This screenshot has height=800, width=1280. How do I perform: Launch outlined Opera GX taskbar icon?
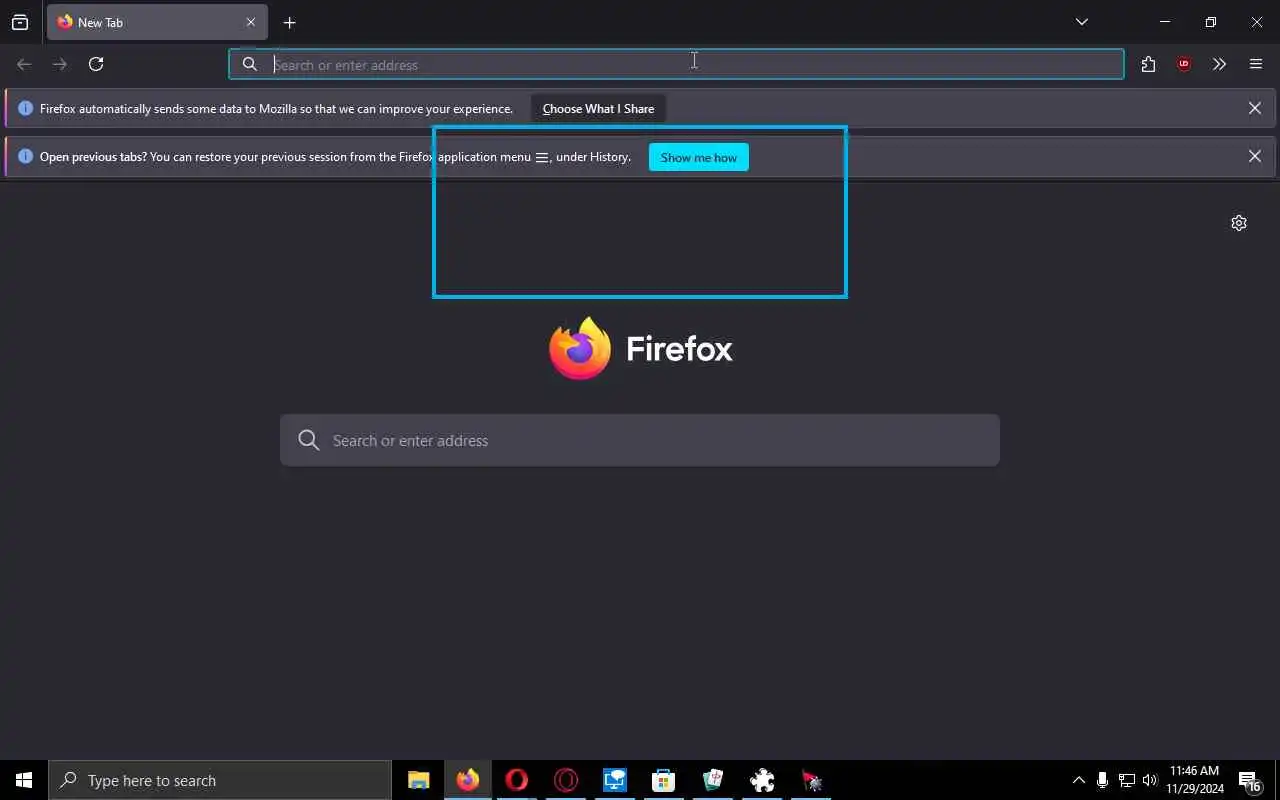(x=566, y=780)
